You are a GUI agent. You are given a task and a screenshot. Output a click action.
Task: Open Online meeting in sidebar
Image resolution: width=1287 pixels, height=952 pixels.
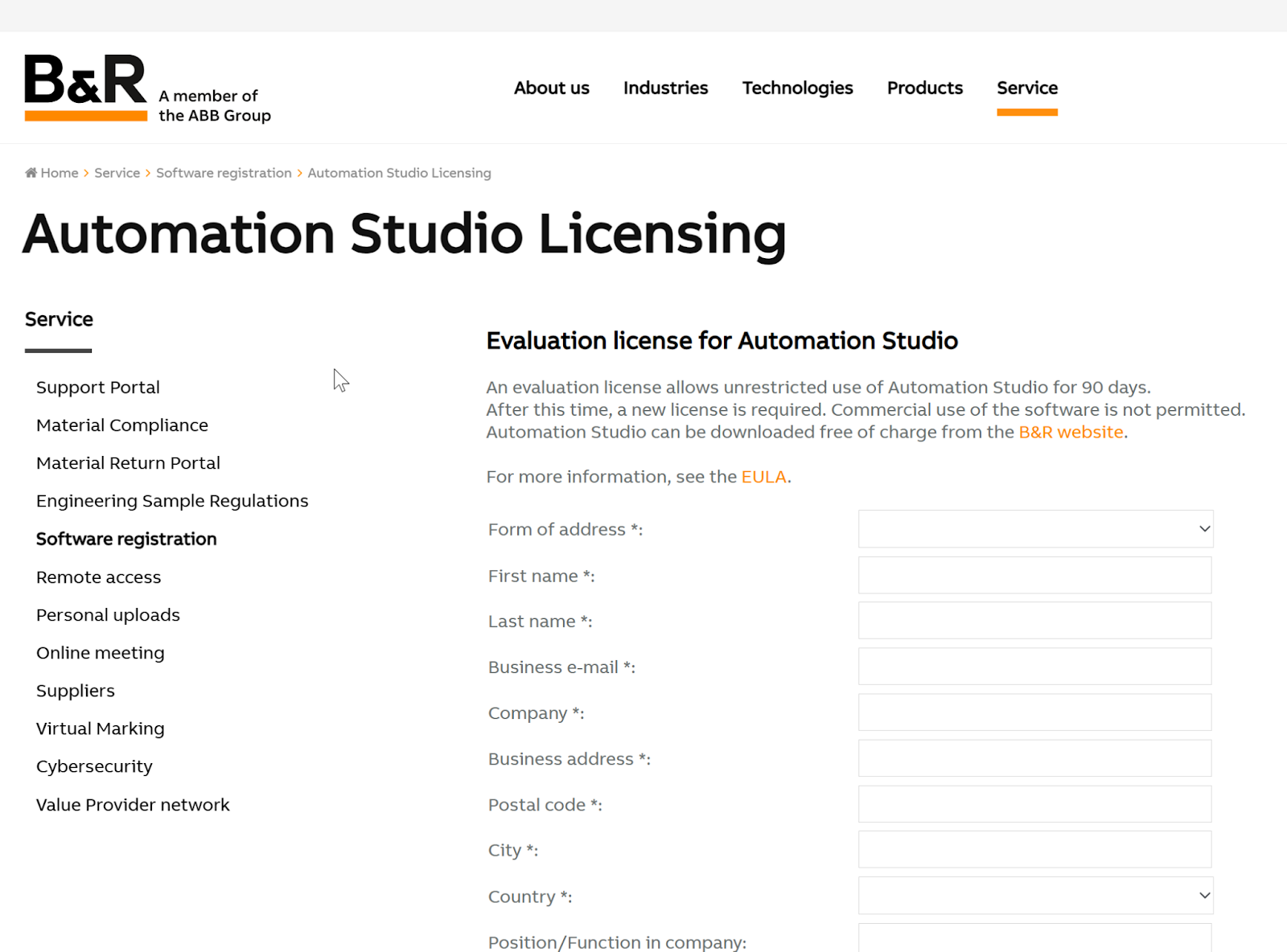[x=101, y=653]
